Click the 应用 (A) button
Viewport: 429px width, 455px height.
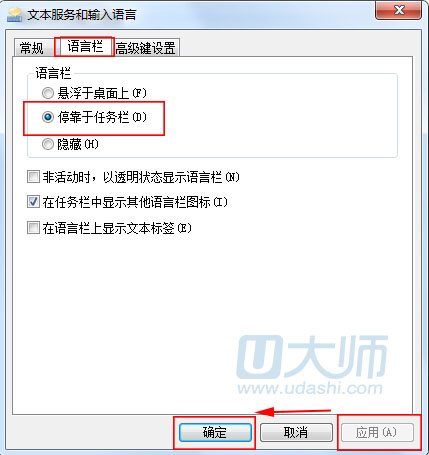click(x=377, y=433)
